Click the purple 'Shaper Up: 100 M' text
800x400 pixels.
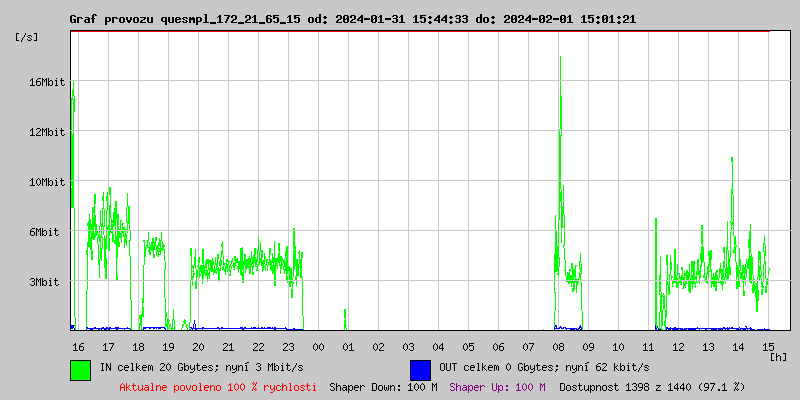[x=497, y=386]
